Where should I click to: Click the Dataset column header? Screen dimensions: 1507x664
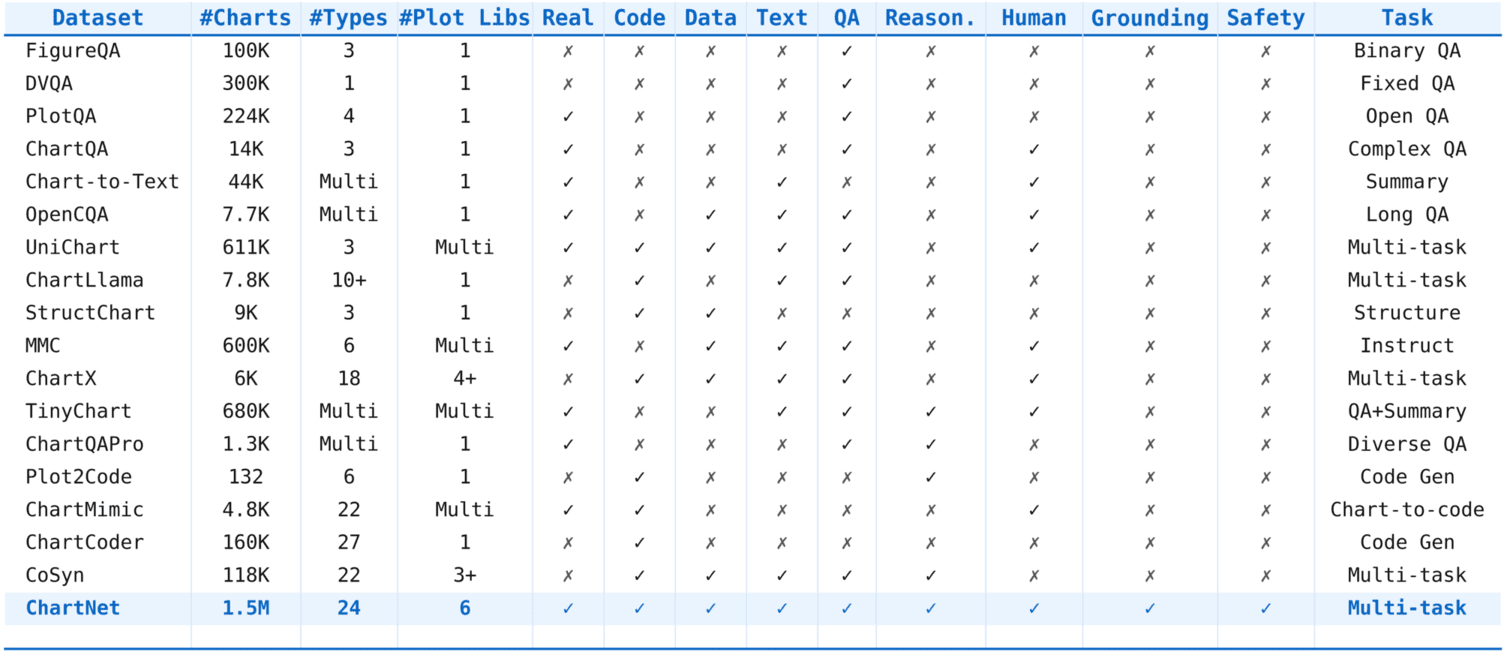click(x=98, y=18)
